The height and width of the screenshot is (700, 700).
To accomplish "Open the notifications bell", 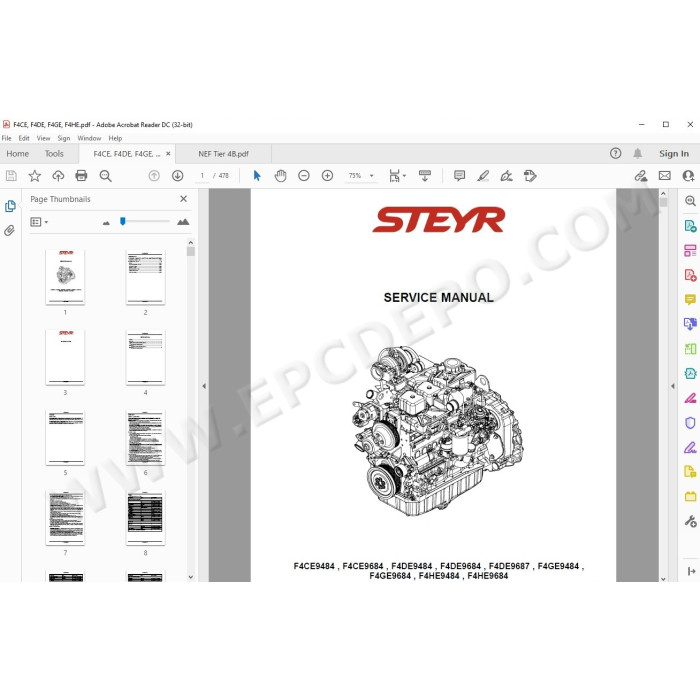I will pyautogui.click(x=638, y=154).
